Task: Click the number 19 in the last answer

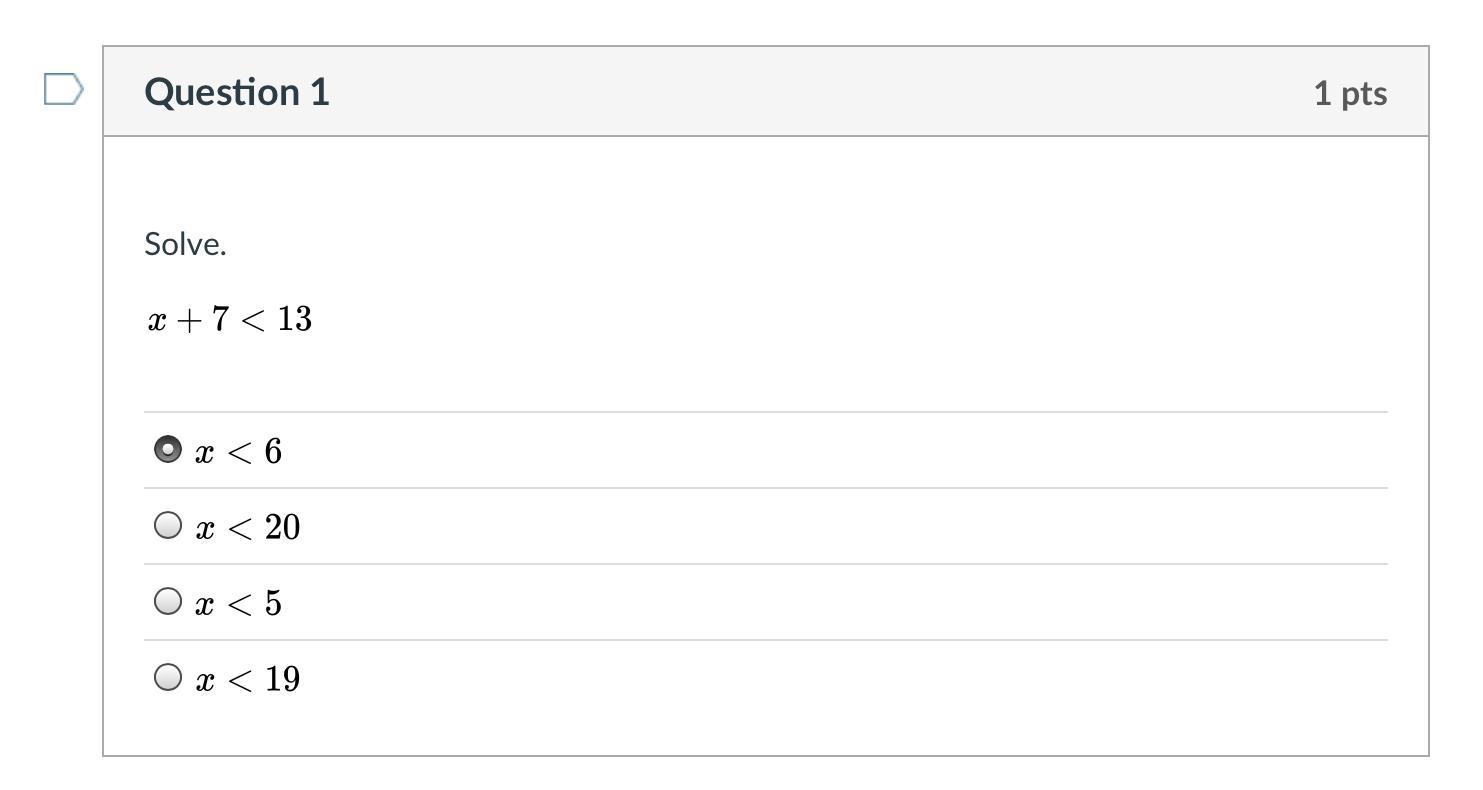Action: point(283,679)
